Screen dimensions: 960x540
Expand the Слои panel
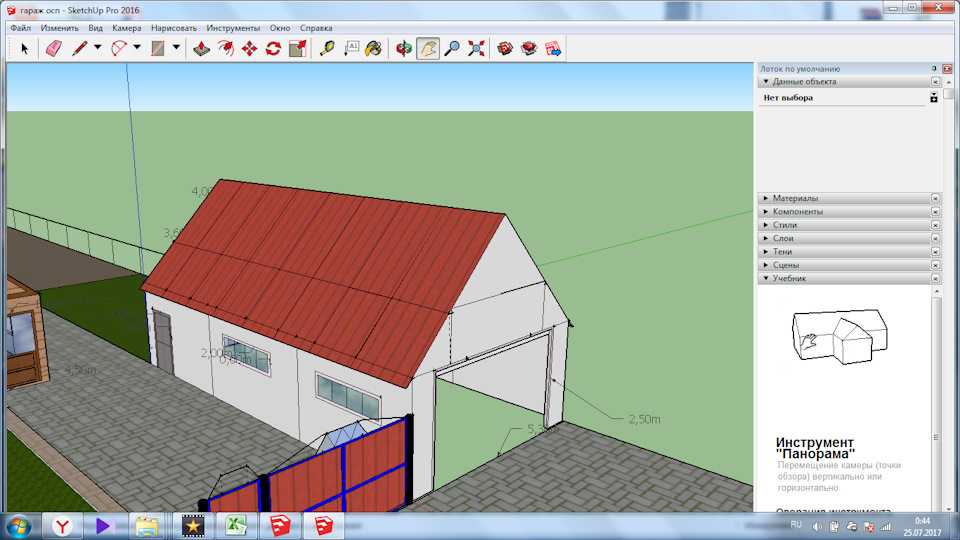point(766,238)
